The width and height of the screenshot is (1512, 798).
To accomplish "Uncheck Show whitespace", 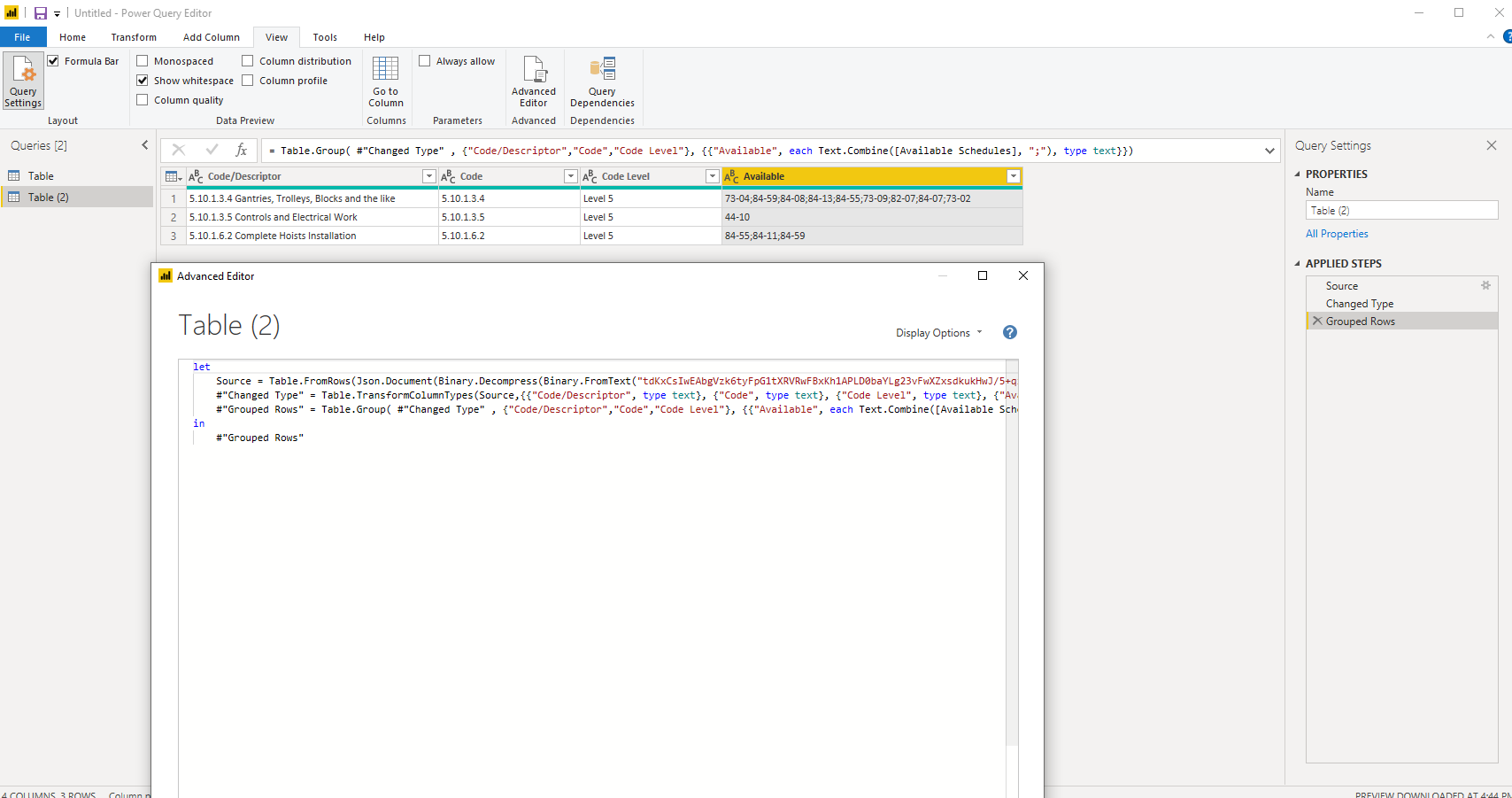I will pos(143,81).
